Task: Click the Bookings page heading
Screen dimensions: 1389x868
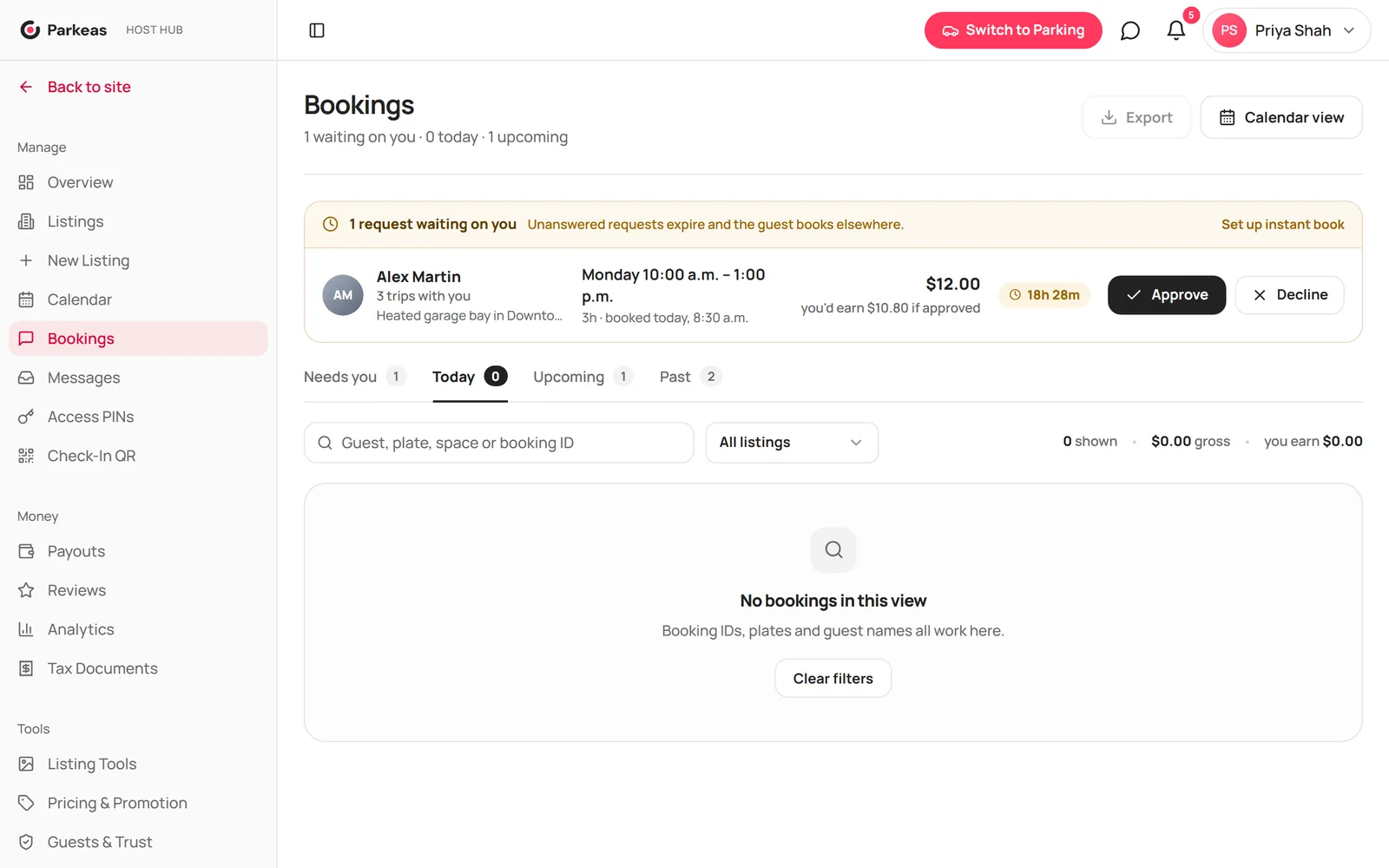Action: (359, 105)
